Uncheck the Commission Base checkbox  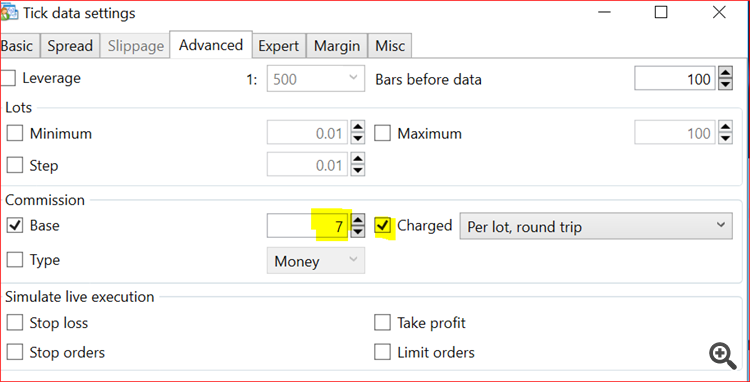tap(15, 225)
